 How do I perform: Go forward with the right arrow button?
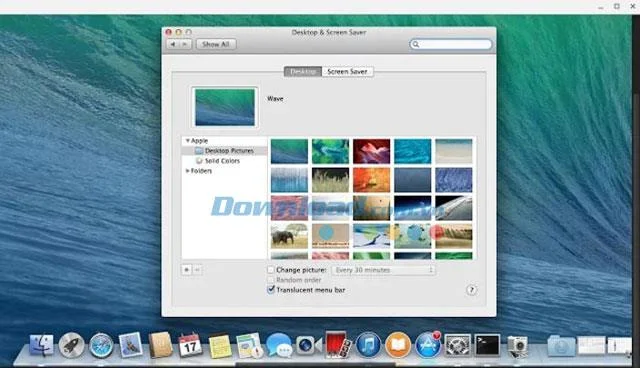pyautogui.click(x=185, y=44)
